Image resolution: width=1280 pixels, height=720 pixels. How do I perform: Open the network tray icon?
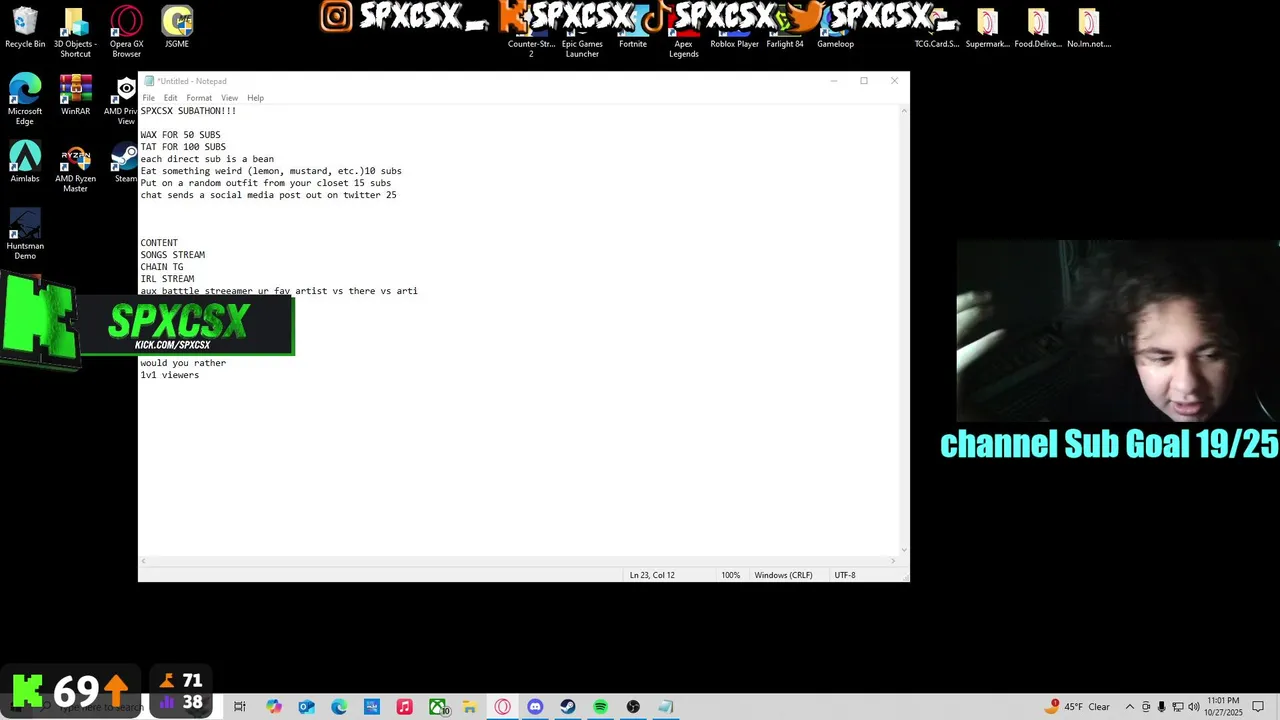tap(1177, 707)
